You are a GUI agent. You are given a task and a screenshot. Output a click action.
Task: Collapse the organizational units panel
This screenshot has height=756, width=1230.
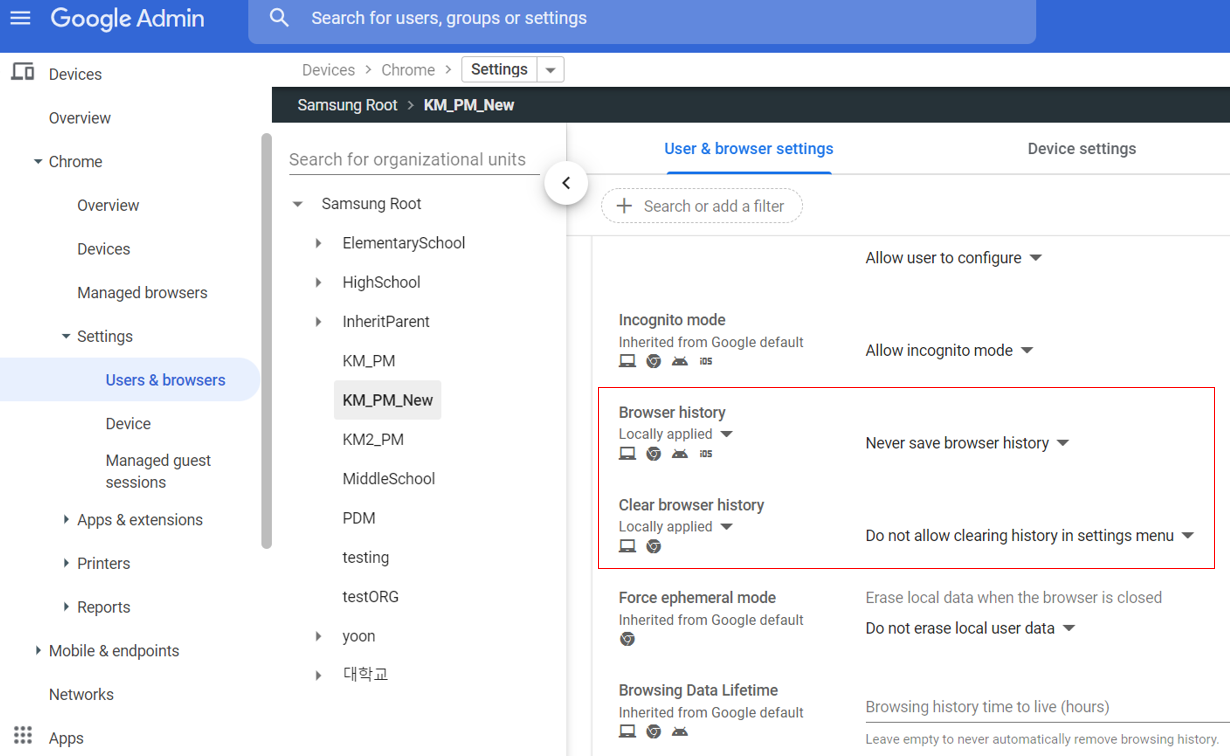click(x=566, y=183)
